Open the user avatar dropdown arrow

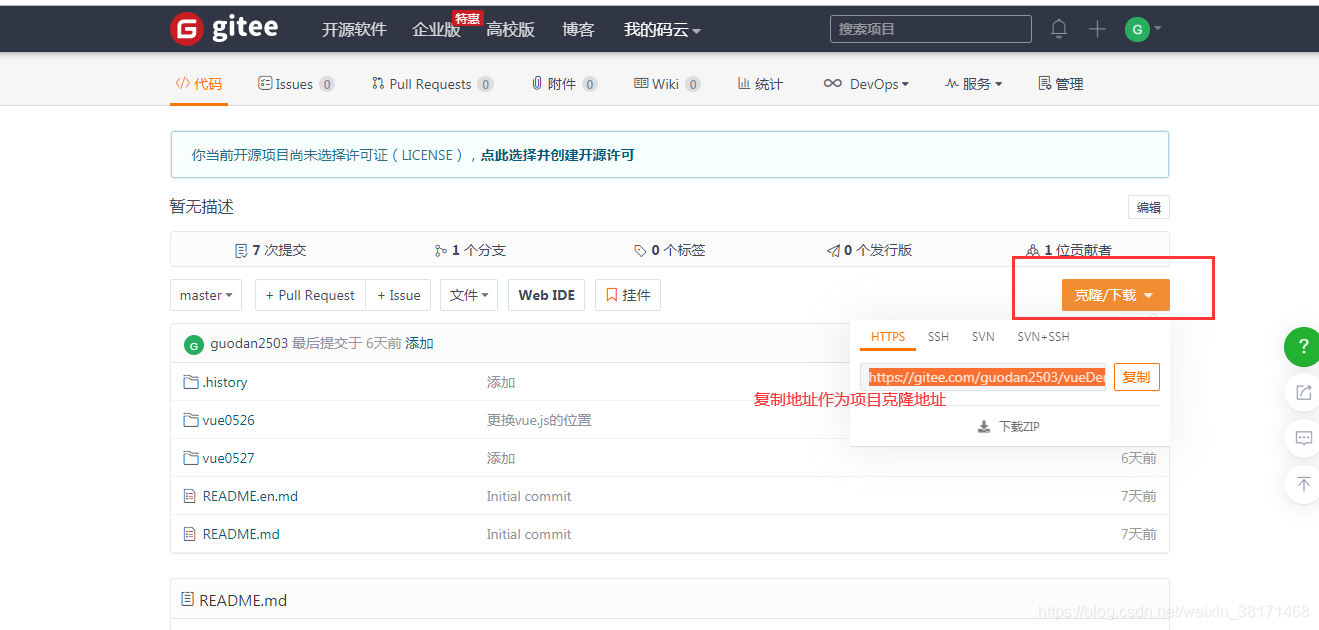pos(1158,28)
